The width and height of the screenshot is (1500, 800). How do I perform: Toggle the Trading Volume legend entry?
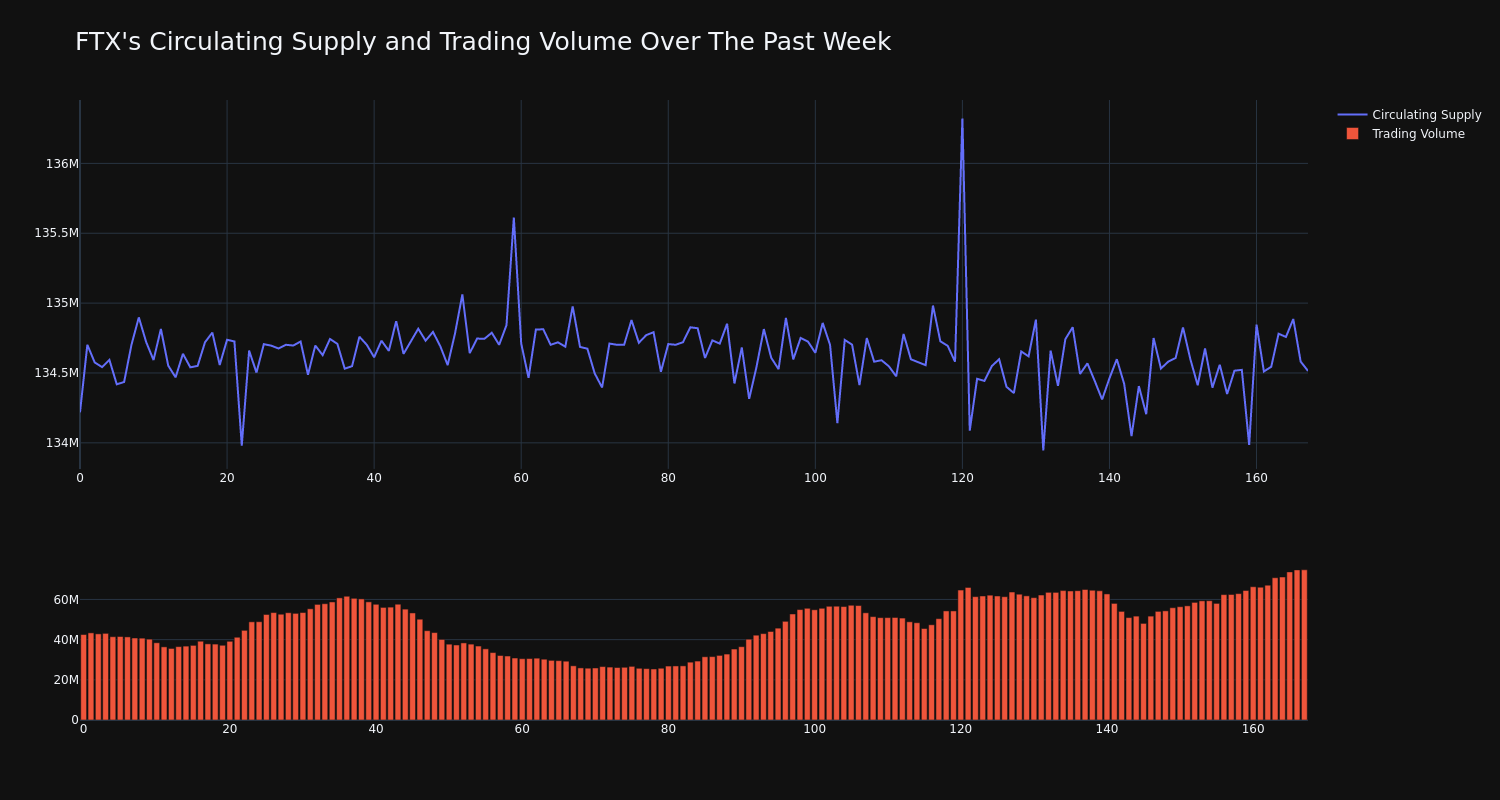click(x=1406, y=134)
